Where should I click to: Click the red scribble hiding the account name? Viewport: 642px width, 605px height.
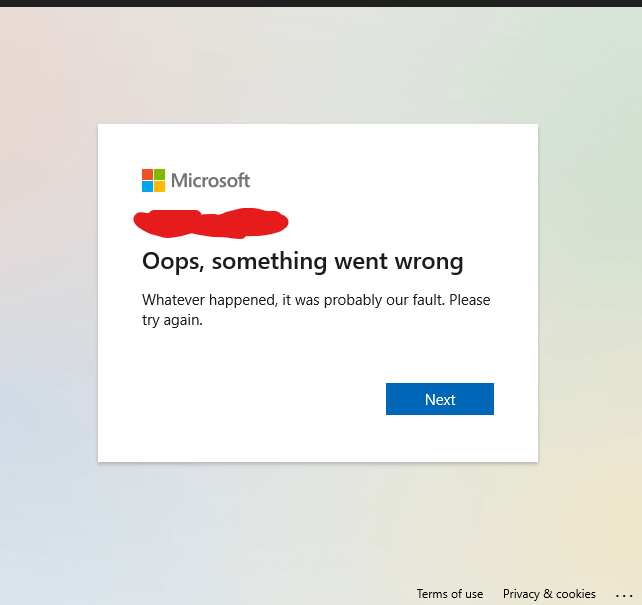coord(211,223)
